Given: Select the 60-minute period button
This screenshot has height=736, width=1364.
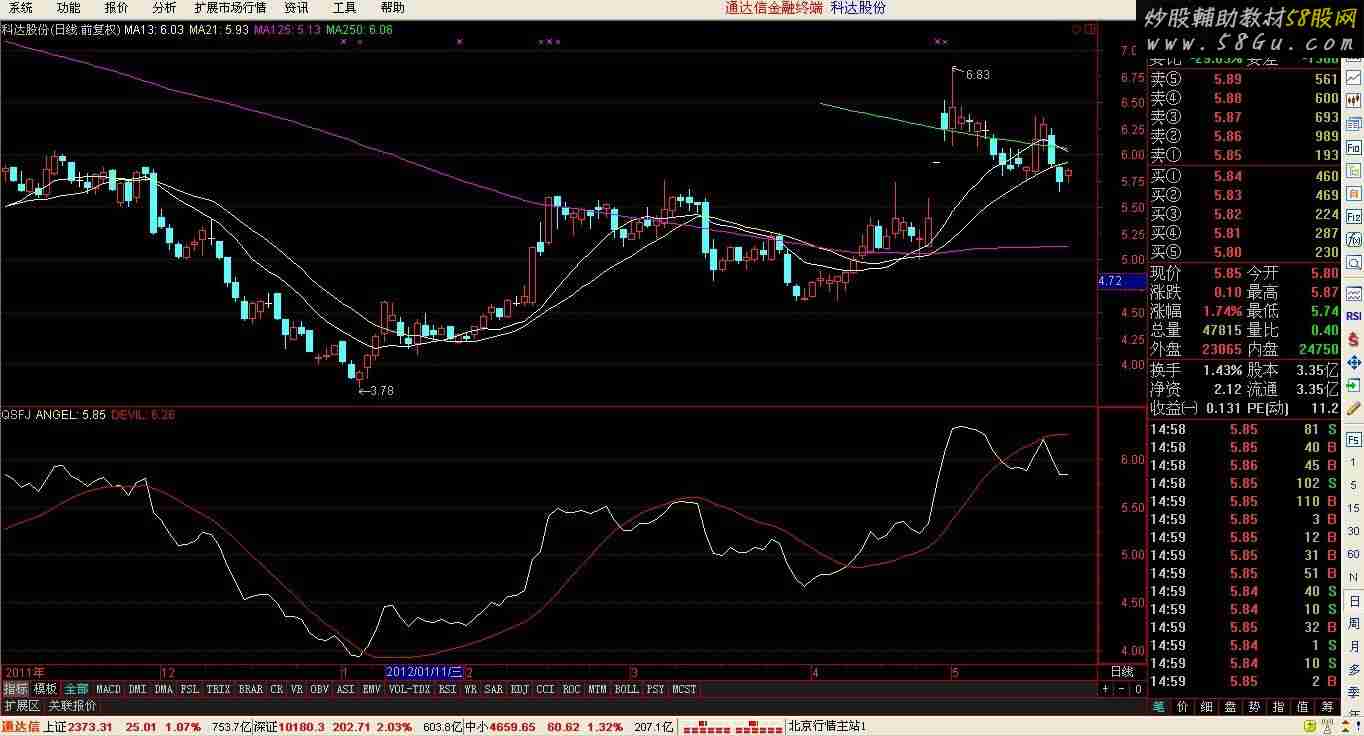Looking at the screenshot, I should point(1354,554).
